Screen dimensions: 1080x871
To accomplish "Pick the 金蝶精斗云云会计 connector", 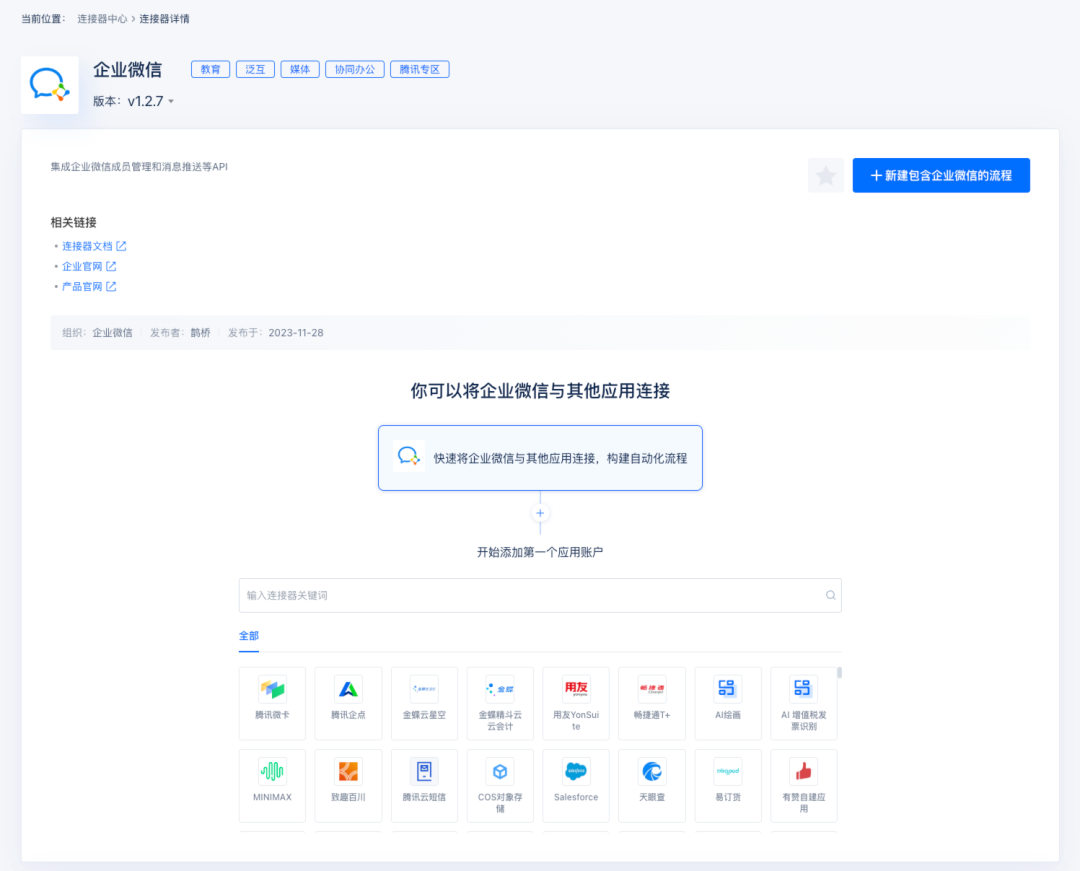I will [500, 703].
